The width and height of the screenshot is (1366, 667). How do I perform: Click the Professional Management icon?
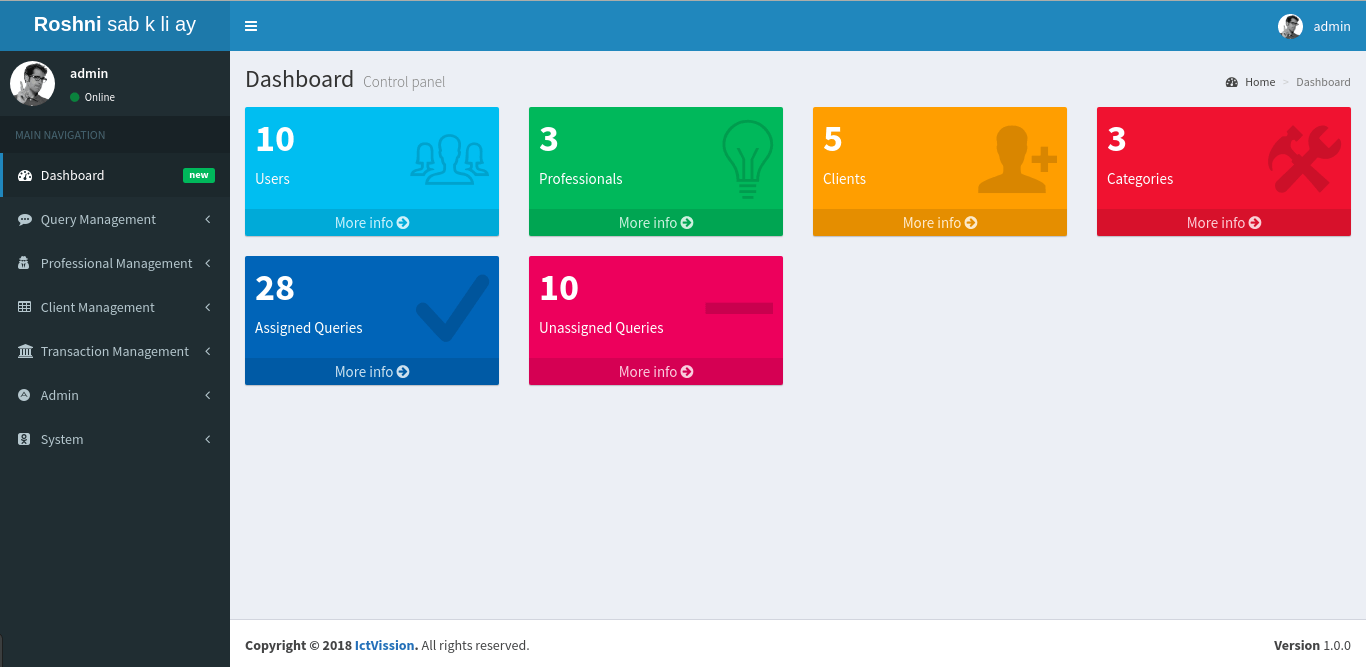25,263
